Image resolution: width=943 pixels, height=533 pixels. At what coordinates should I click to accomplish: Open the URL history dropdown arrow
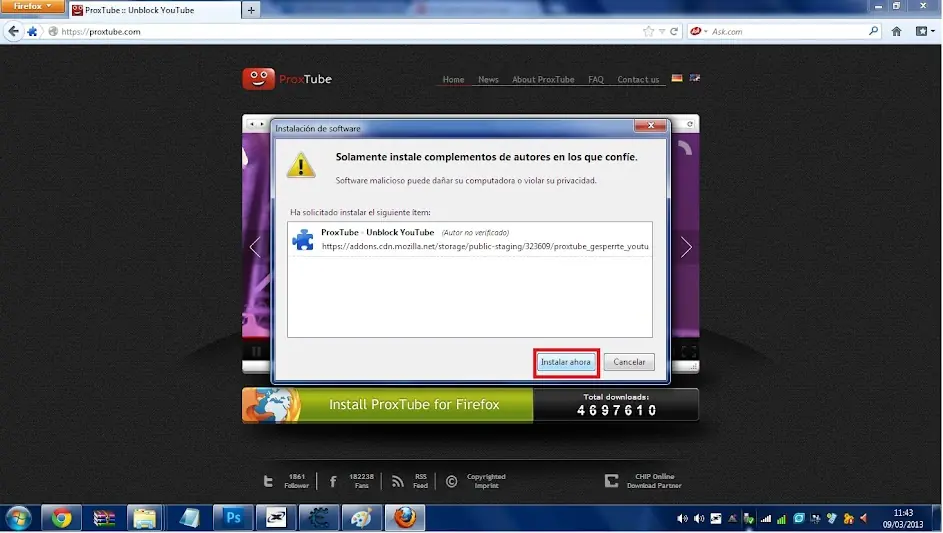pyautogui.click(x=662, y=31)
